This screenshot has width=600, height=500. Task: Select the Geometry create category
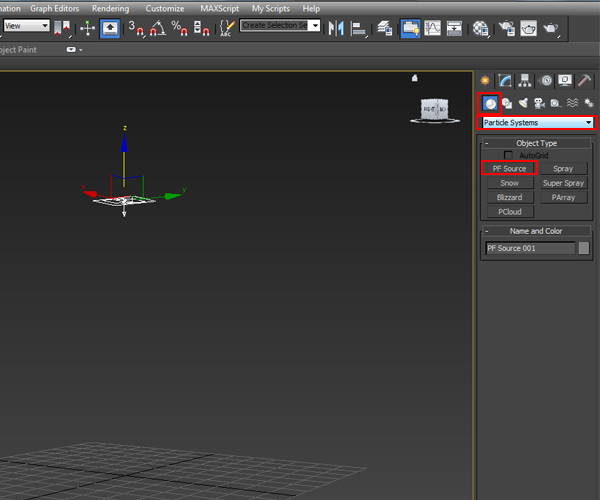[490, 104]
